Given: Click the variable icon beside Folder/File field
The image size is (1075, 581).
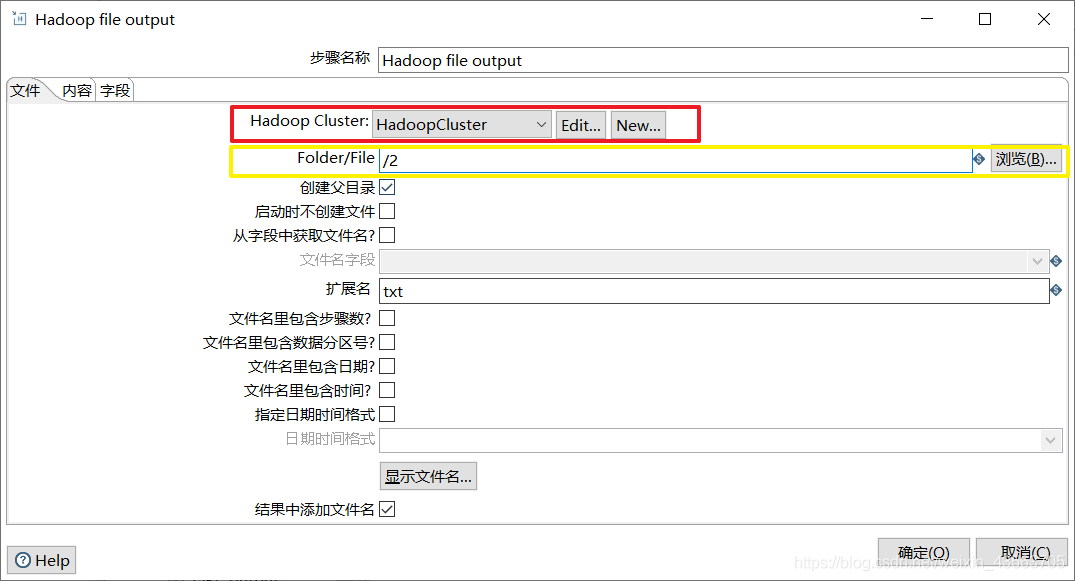Looking at the screenshot, I should pos(979,159).
